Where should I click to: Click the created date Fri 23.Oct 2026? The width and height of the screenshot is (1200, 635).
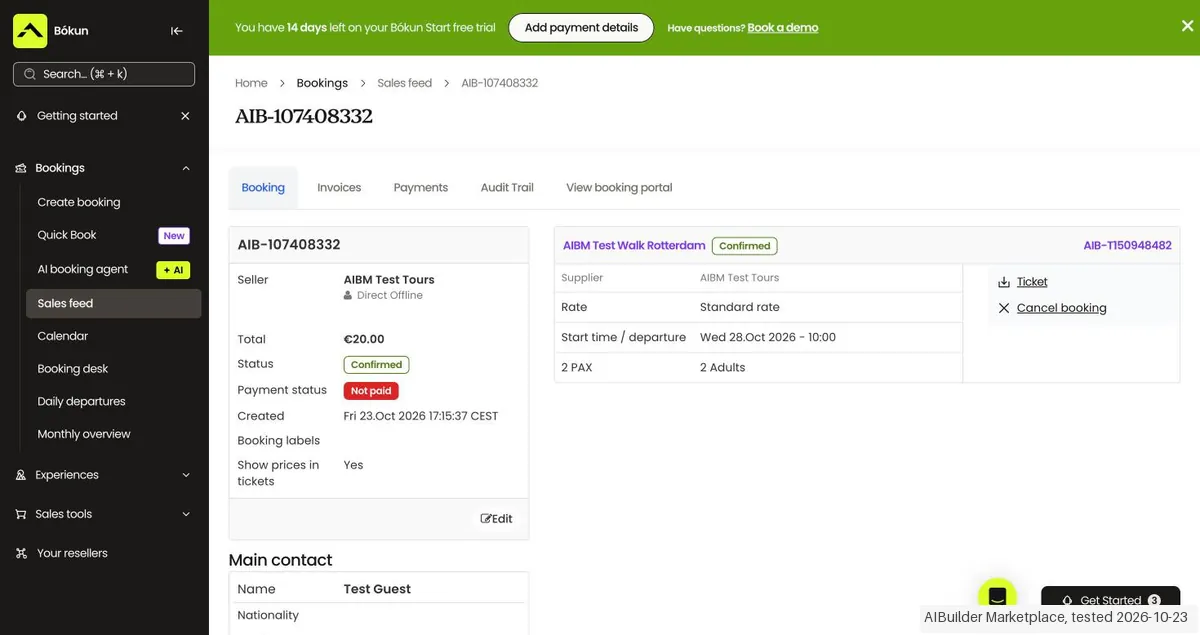click(421, 416)
